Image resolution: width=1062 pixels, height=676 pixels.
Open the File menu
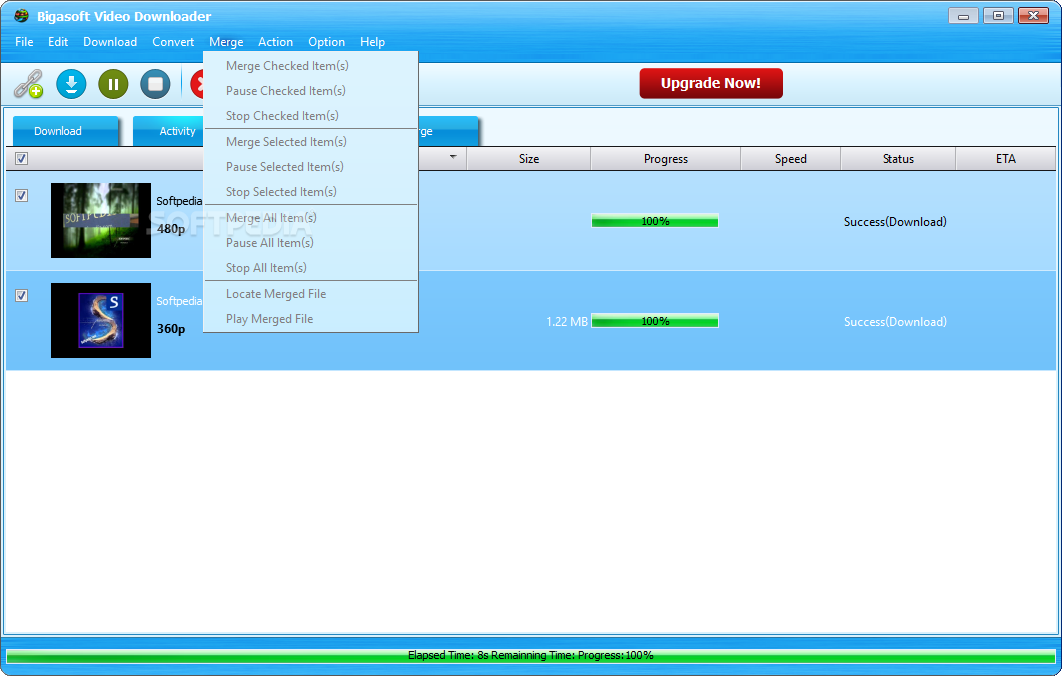point(24,42)
